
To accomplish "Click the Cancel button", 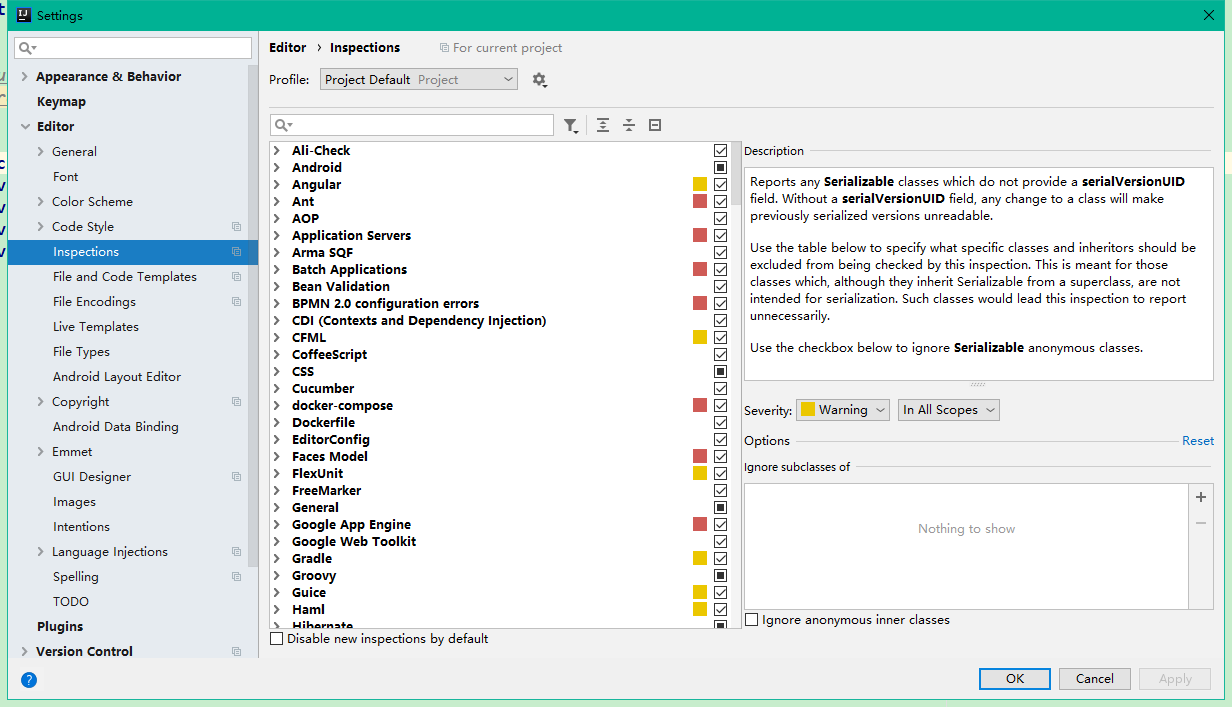I will [x=1095, y=679].
